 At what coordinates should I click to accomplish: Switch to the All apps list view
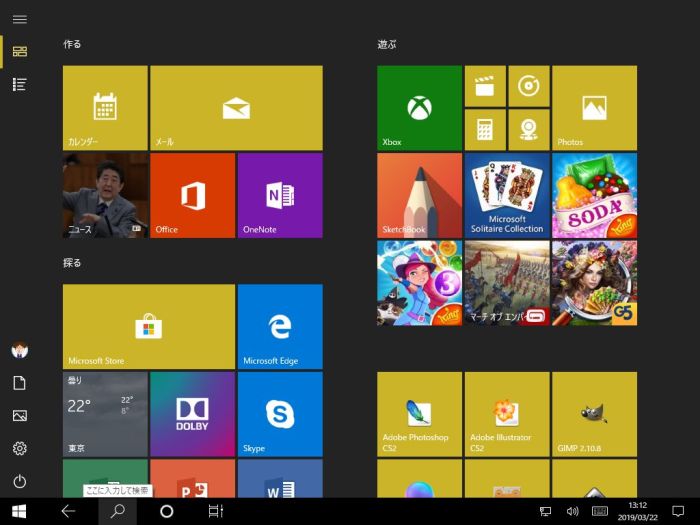click(x=19, y=85)
